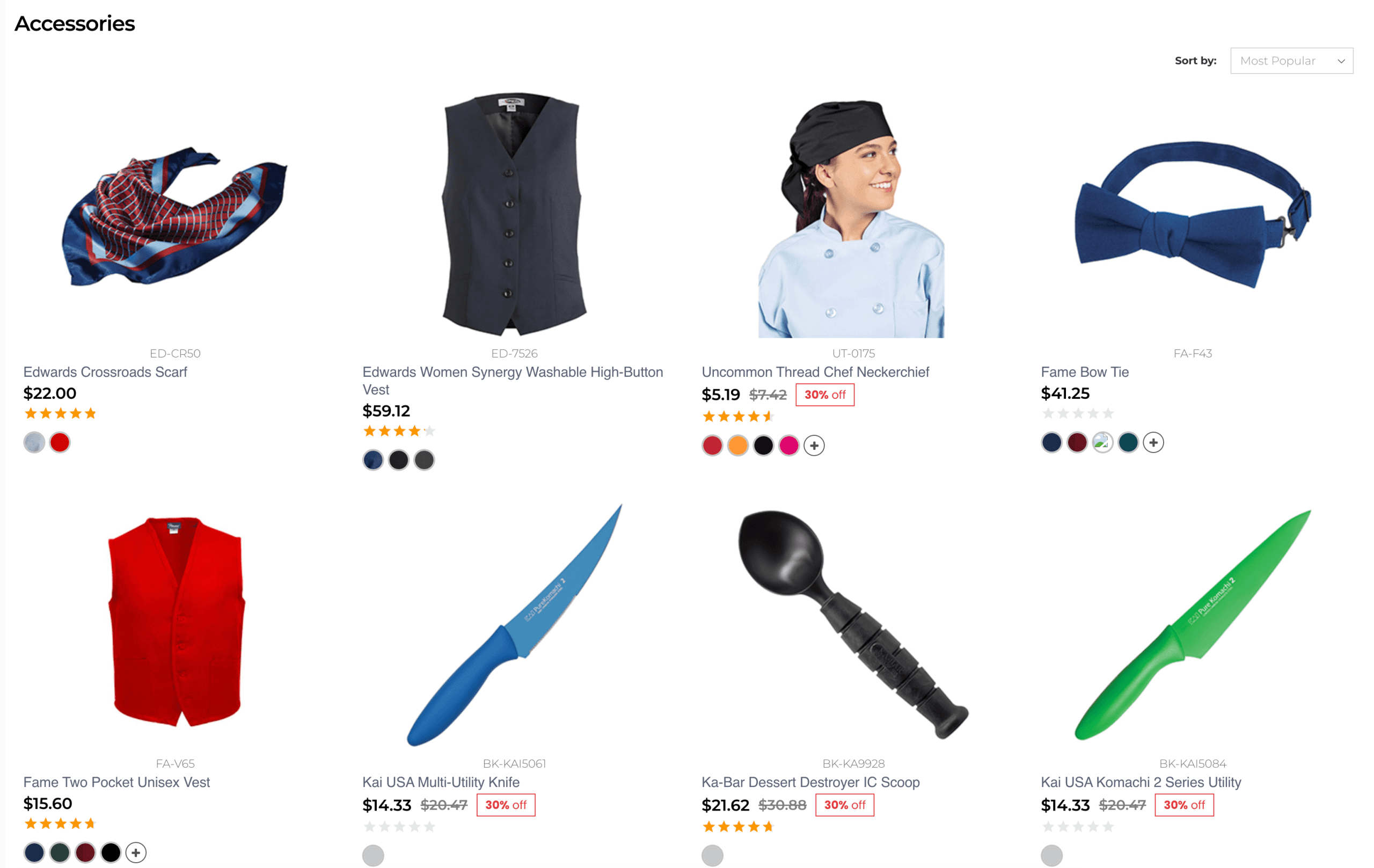The height and width of the screenshot is (868, 1374).
Task: Open Ka-Bar Dessert Destroyer IC Scoop link
Action: (x=810, y=783)
